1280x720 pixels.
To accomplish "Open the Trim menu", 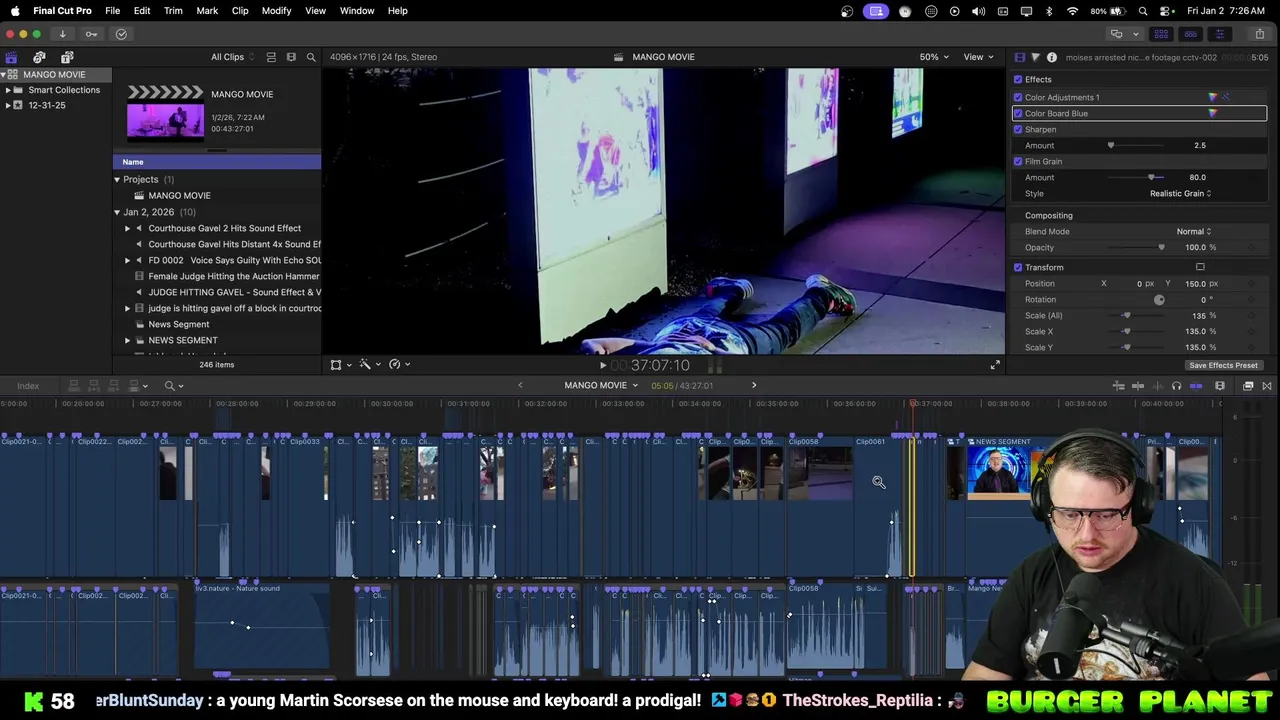I will click(173, 11).
